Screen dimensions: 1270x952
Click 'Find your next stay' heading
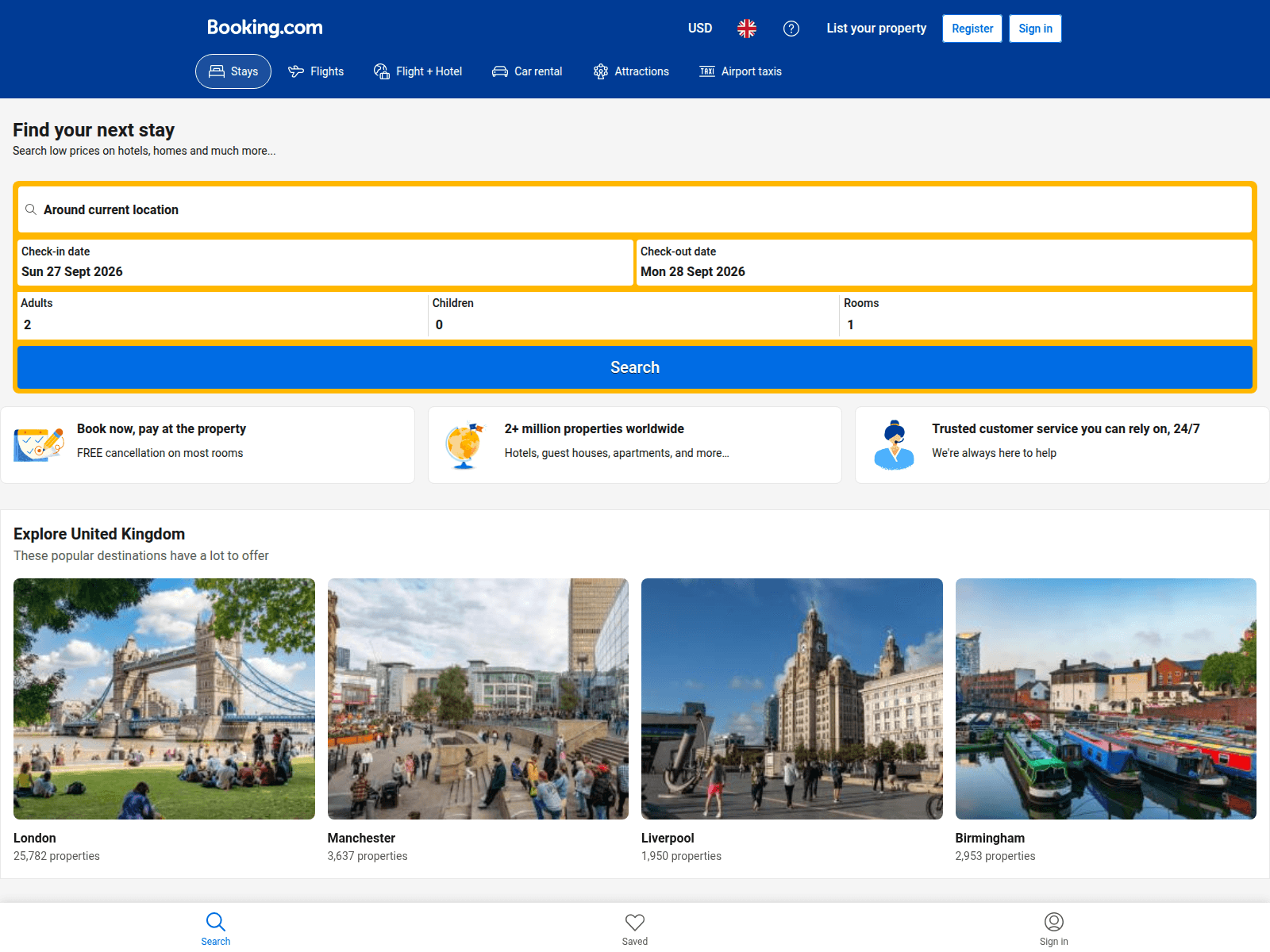94,130
